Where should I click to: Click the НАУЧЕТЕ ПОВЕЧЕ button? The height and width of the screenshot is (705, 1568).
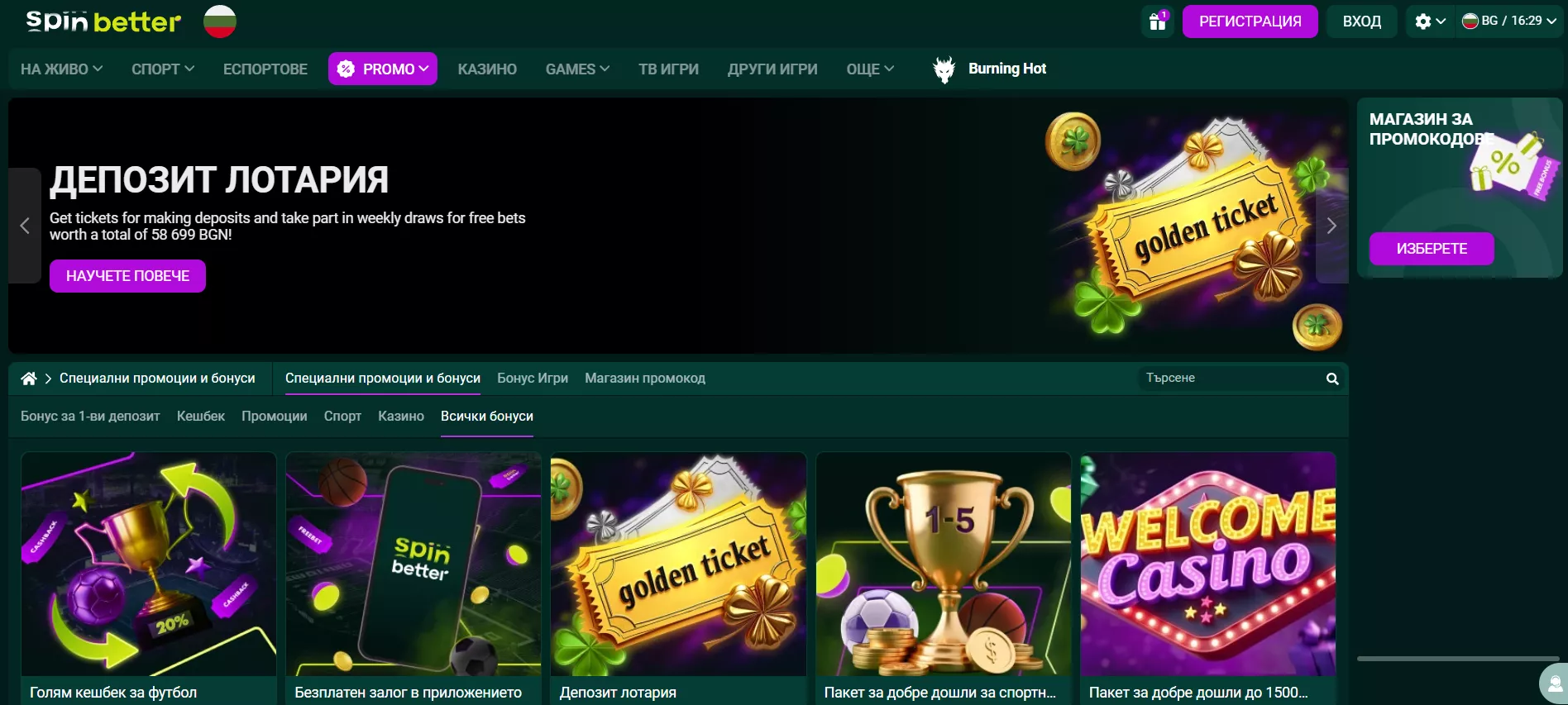tap(127, 276)
